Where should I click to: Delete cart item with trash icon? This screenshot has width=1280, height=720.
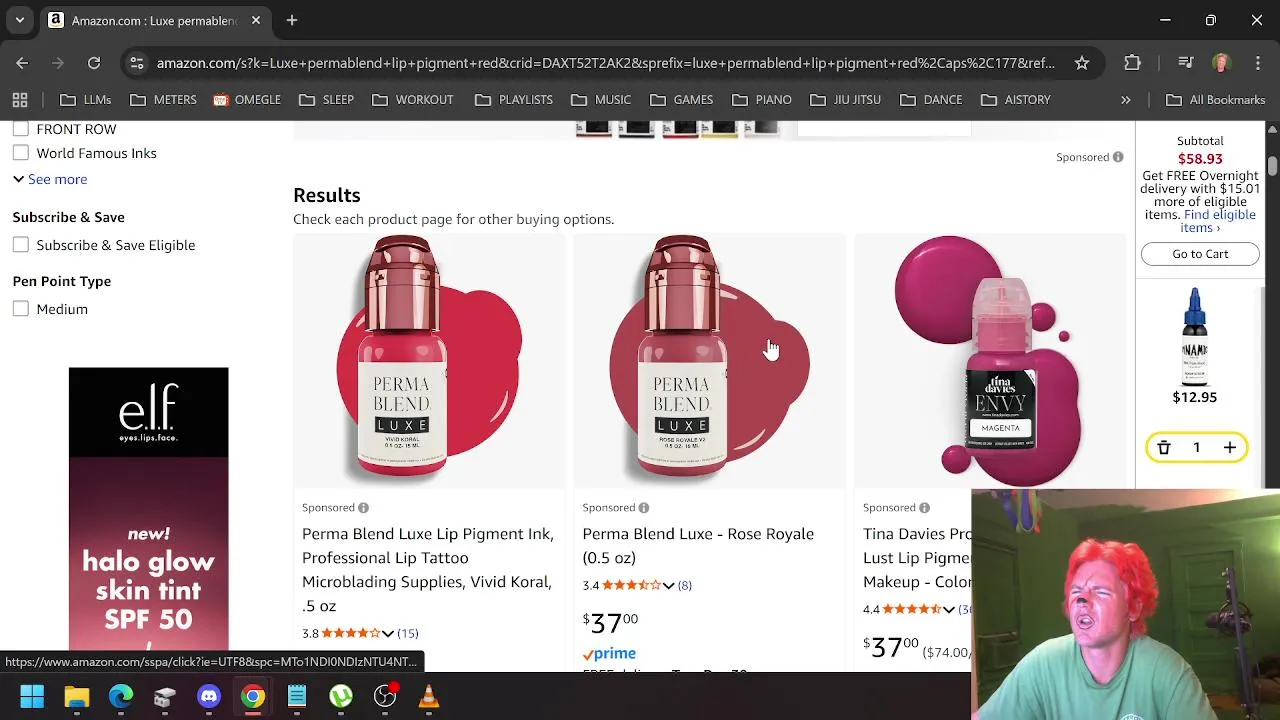1164,448
